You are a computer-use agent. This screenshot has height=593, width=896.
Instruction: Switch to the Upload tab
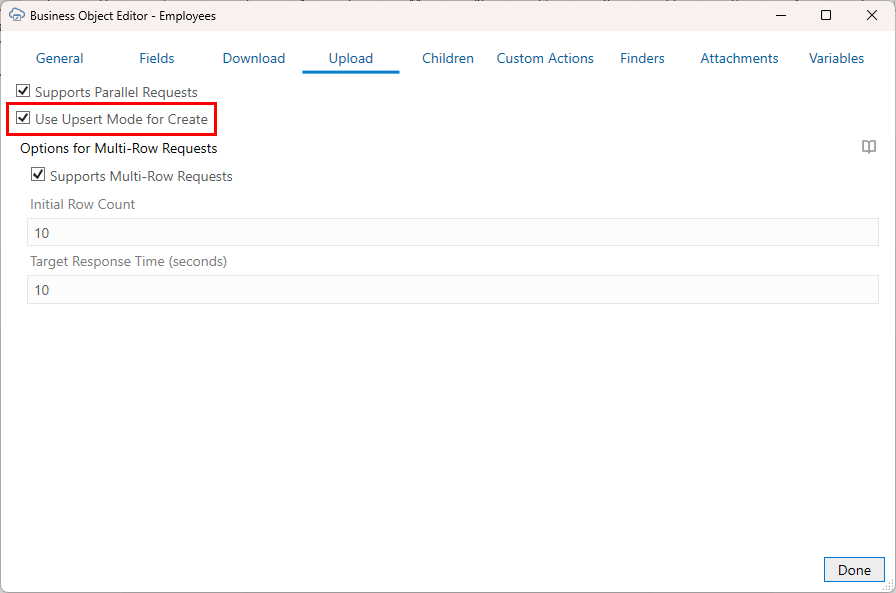tap(350, 58)
